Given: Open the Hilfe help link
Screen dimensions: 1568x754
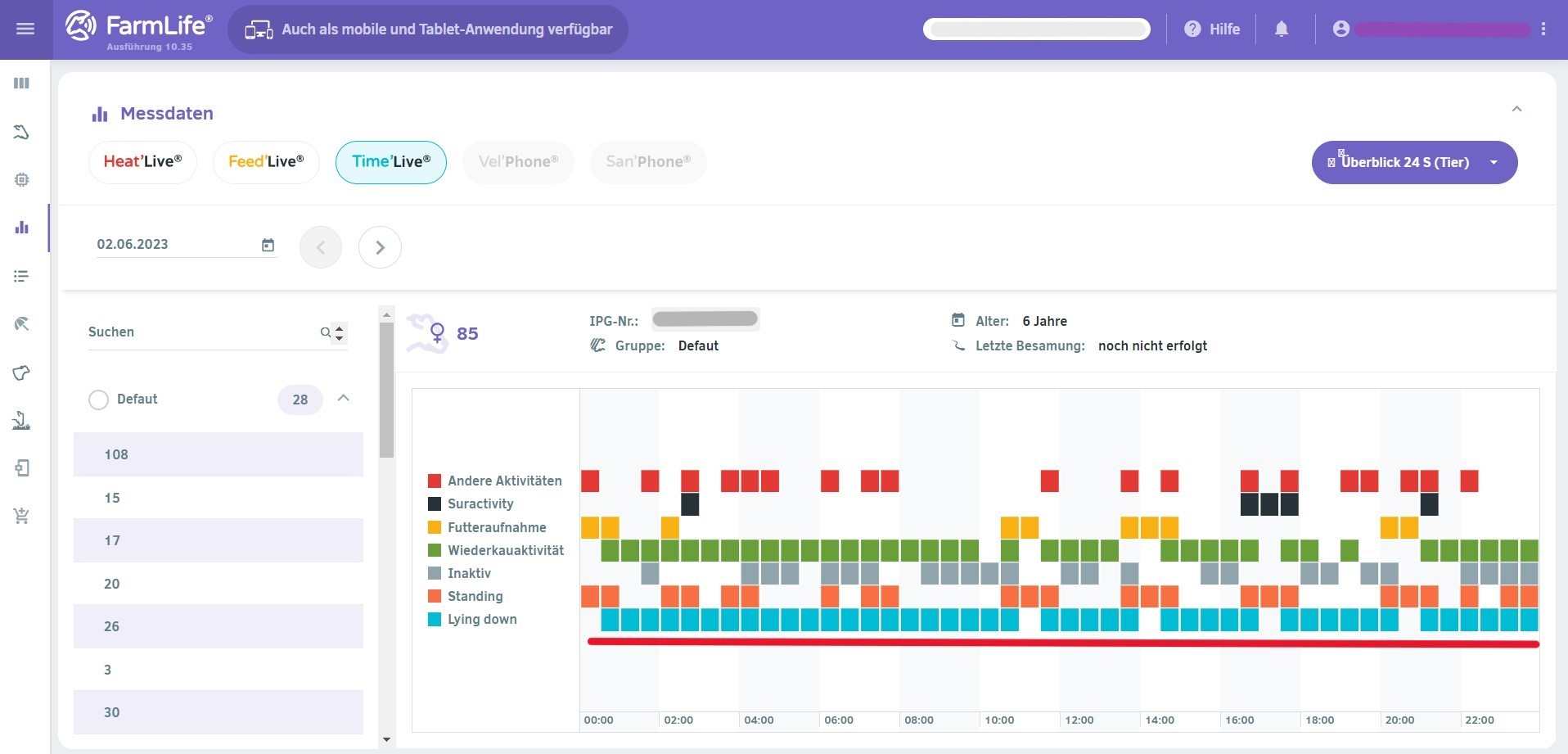Looking at the screenshot, I should (x=1212, y=29).
